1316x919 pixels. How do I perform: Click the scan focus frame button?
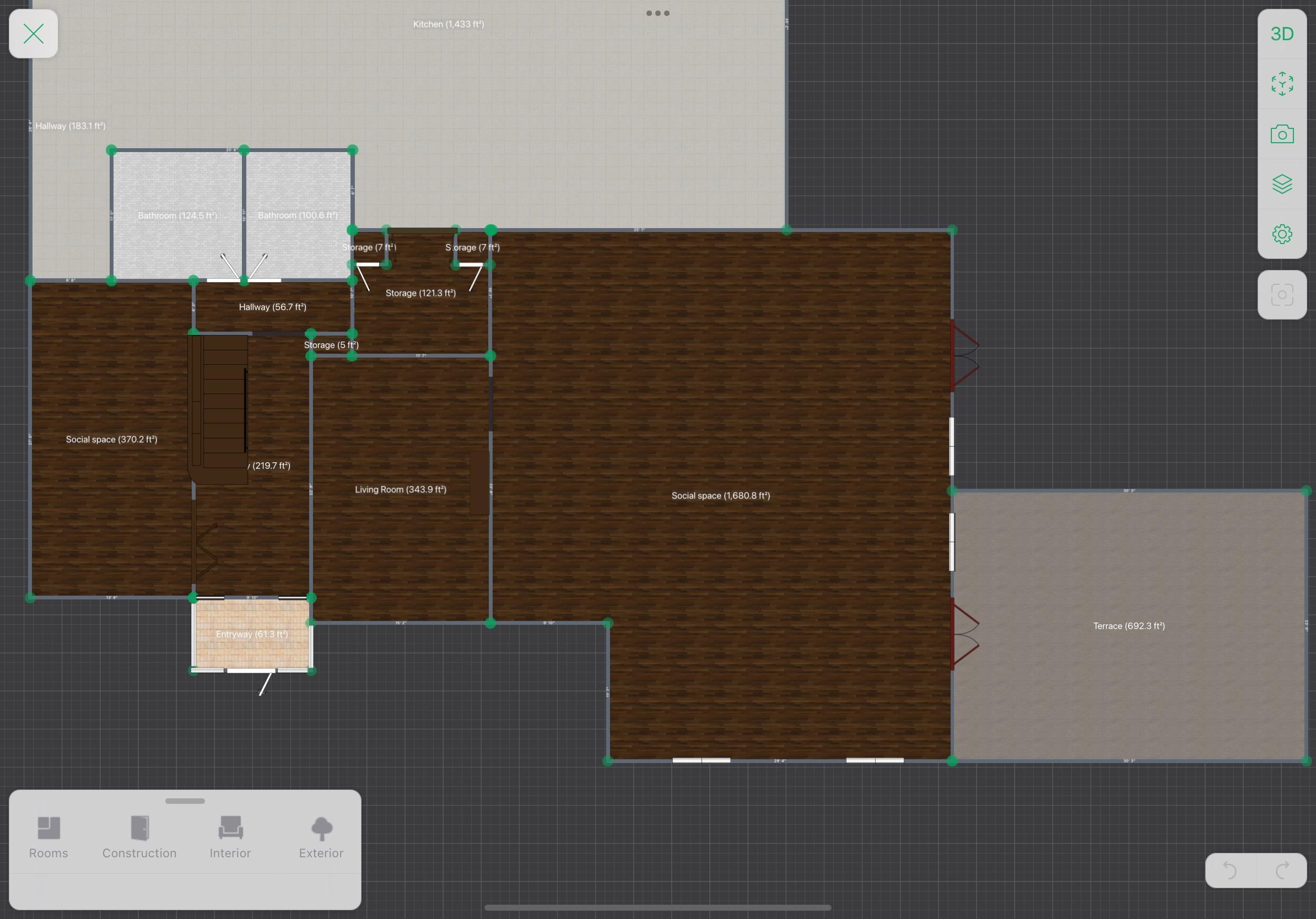pos(1282,295)
